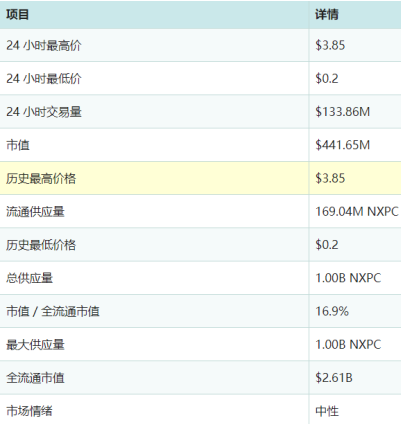Click the $3.85 value for 24 小时最高价

point(330,45)
